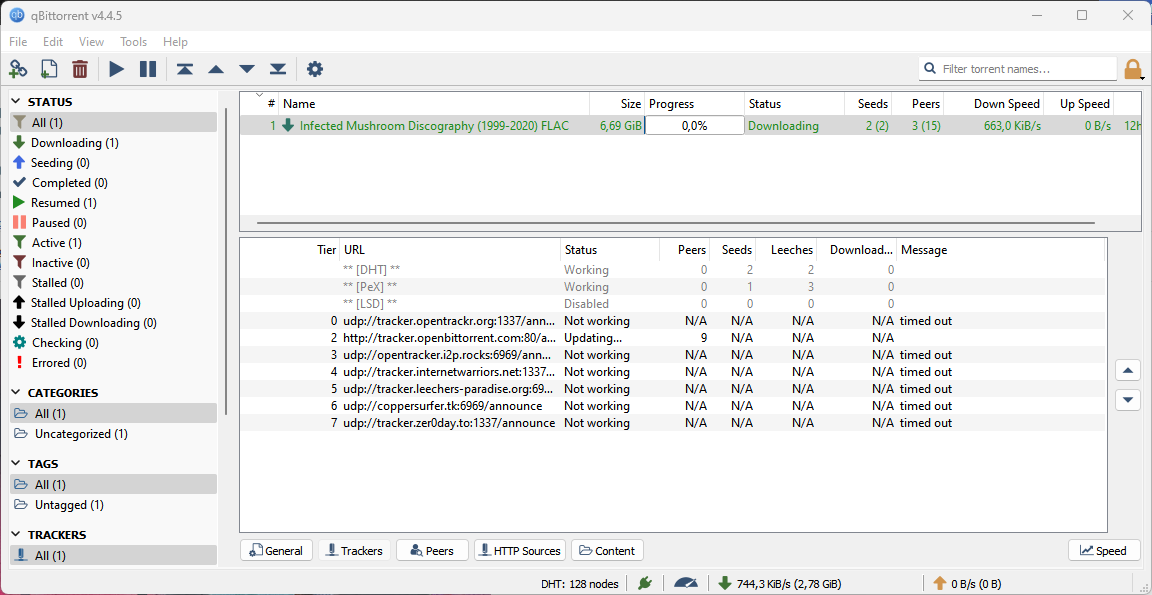Select the Untagged (1) tag filter
This screenshot has width=1152, height=595.
(x=114, y=505)
